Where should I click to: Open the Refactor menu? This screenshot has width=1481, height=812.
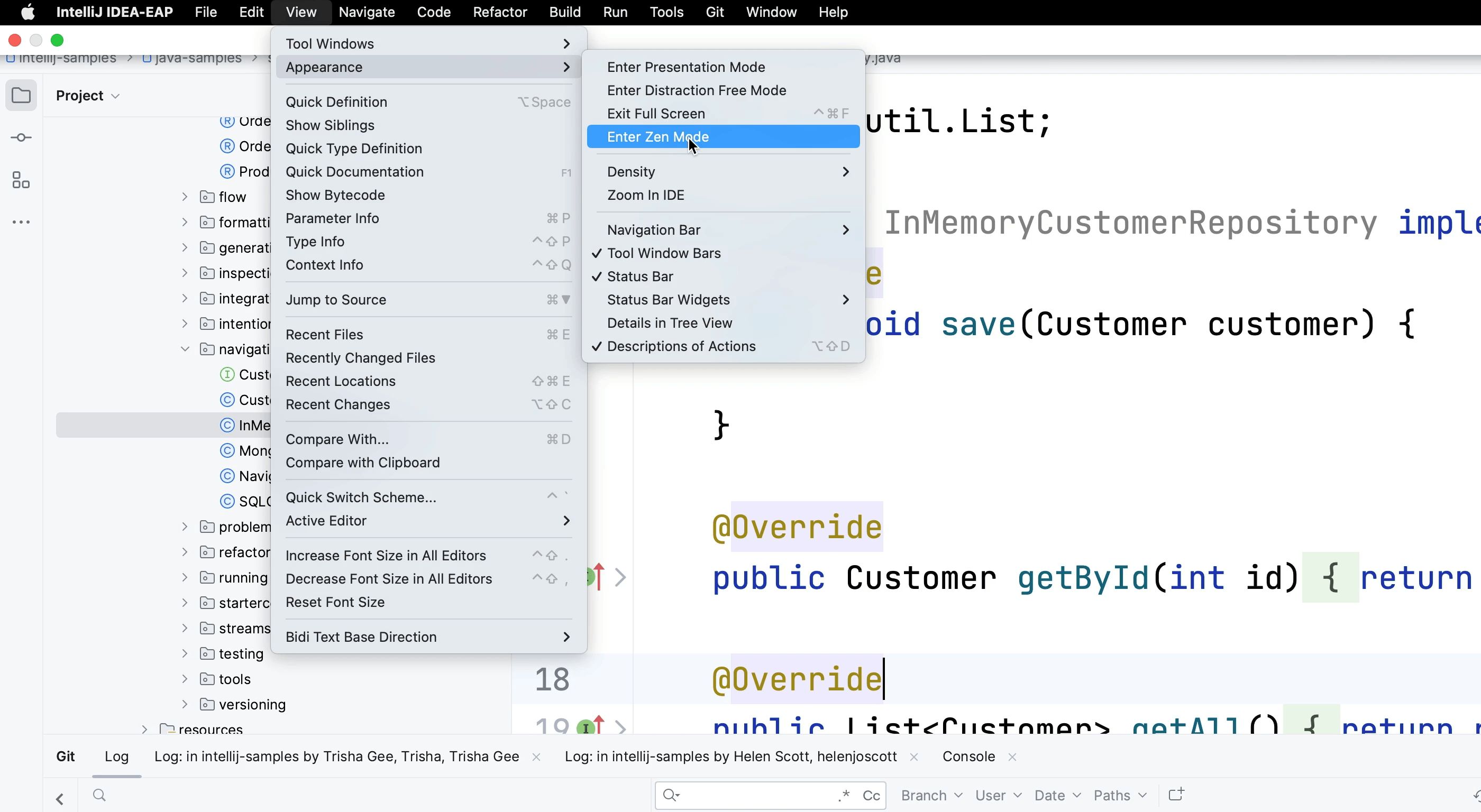pos(500,12)
